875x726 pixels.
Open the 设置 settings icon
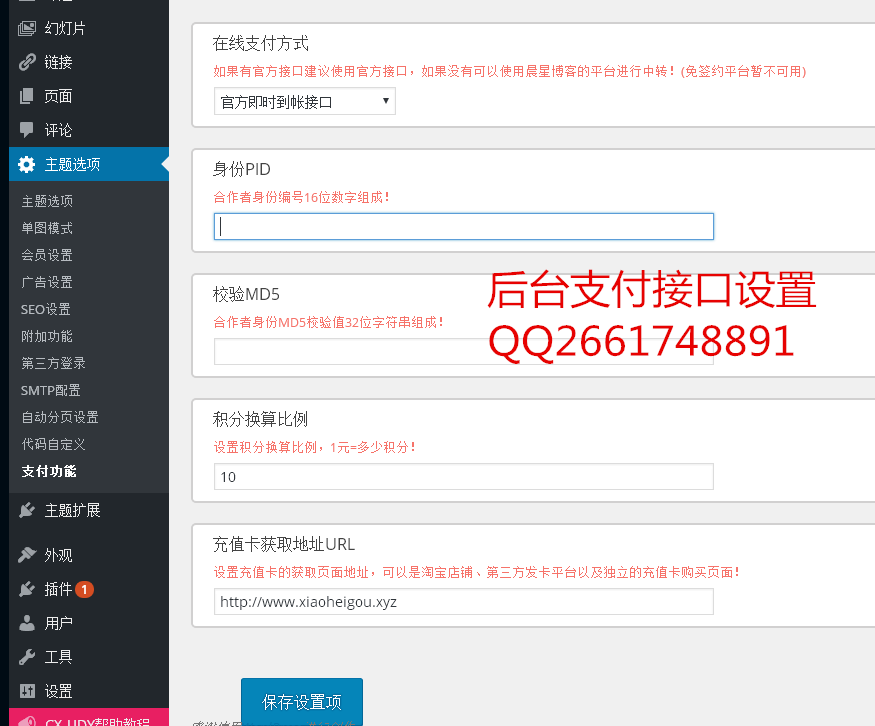tap(27, 691)
